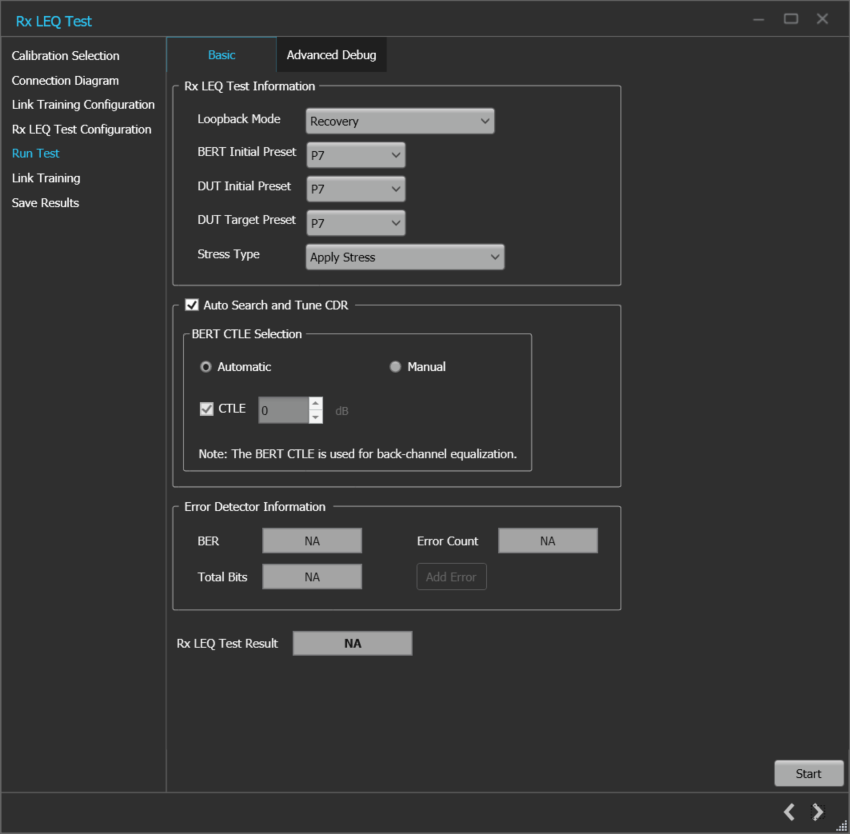Open the BERT Initial Preset dropdown
The height and width of the screenshot is (834, 850).
[x=355, y=154]
